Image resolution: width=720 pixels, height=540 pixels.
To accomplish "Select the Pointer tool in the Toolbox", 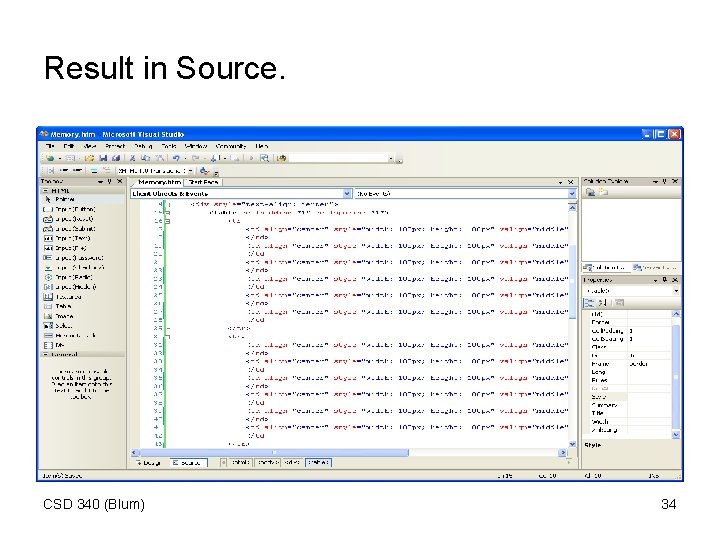I will [82, 199].
